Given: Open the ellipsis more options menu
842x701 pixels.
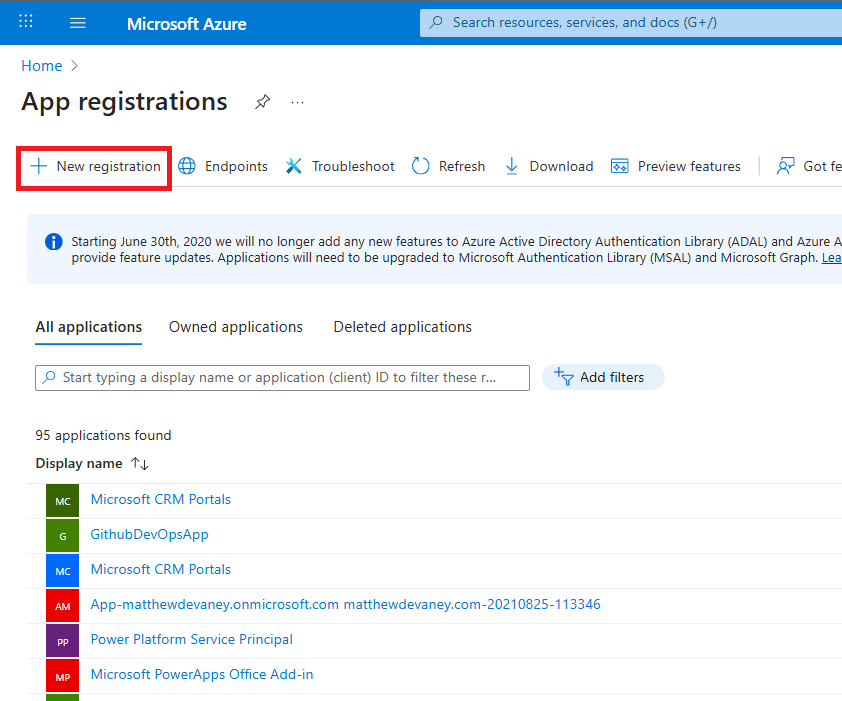Looking at the screenshot, I should pos(297,102).
